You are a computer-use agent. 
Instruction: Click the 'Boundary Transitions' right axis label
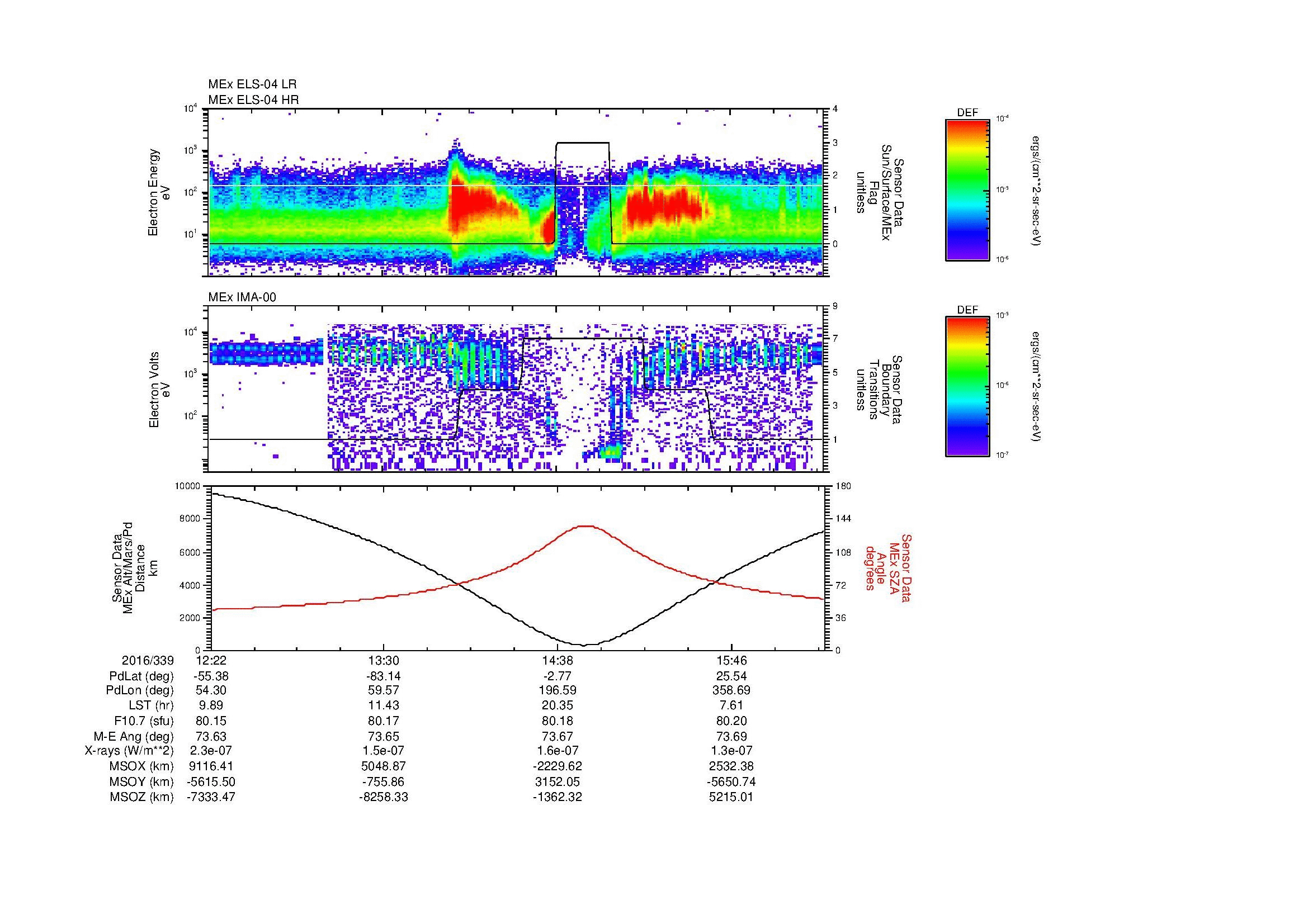[879, 390]
